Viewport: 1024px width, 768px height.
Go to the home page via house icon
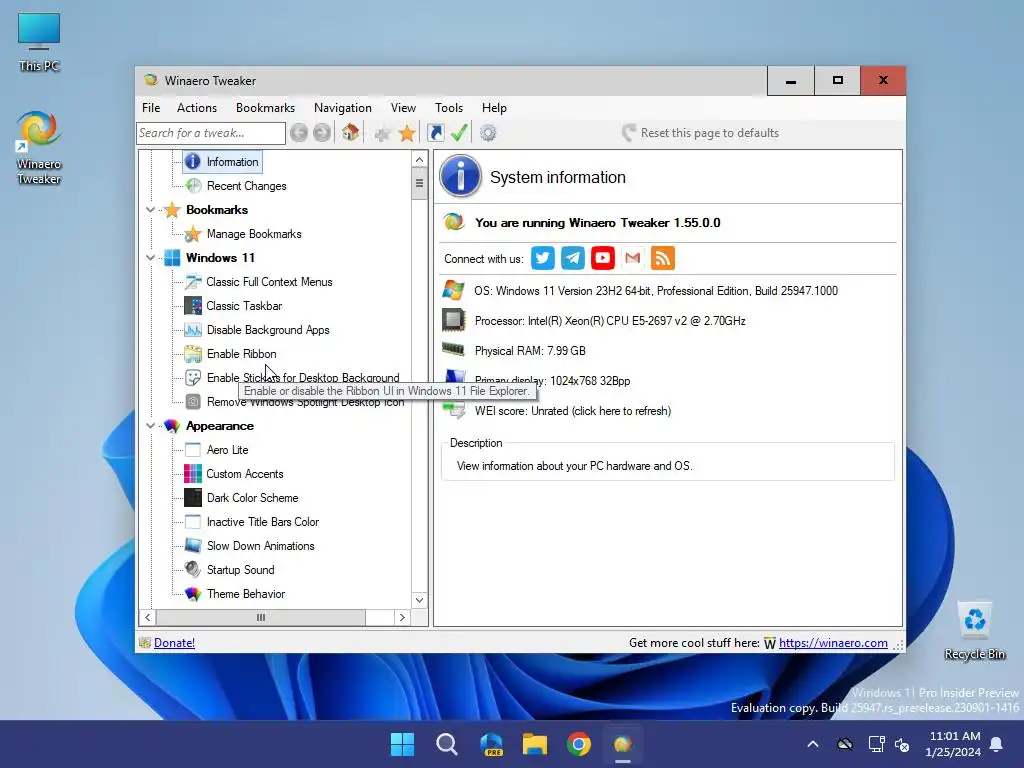[x=350, y=133]
